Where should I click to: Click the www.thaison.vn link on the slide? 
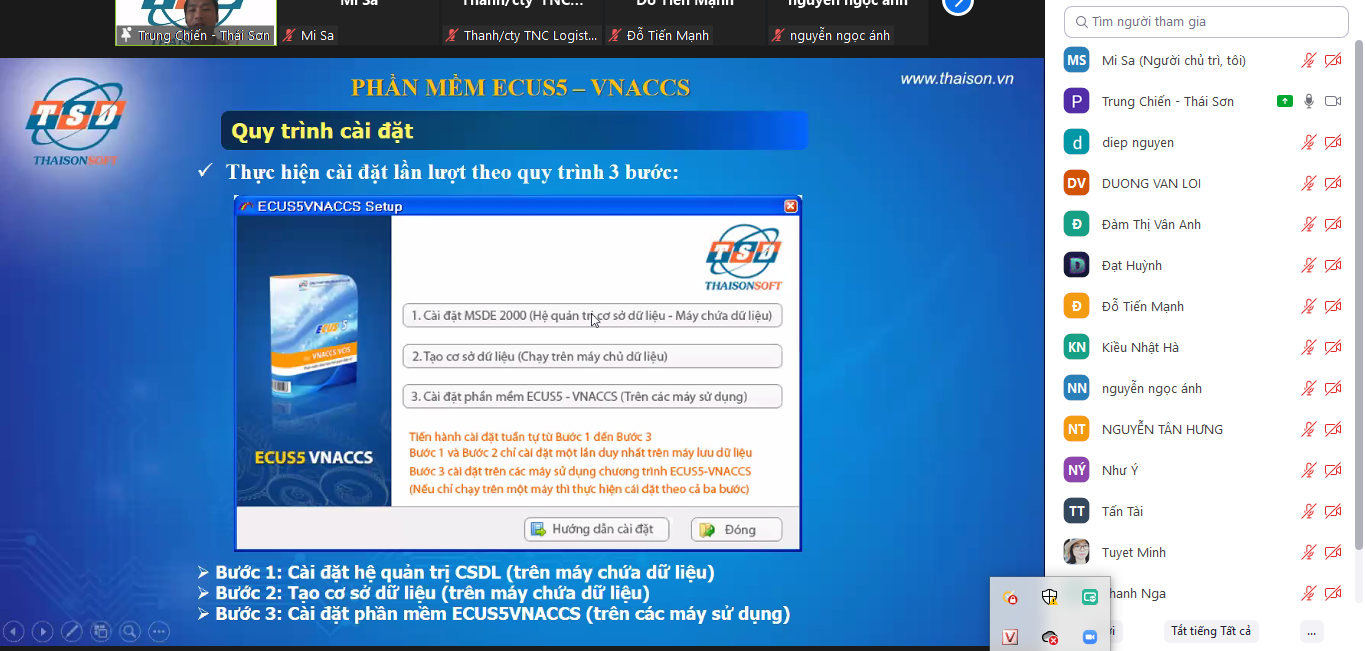[957, 78]
